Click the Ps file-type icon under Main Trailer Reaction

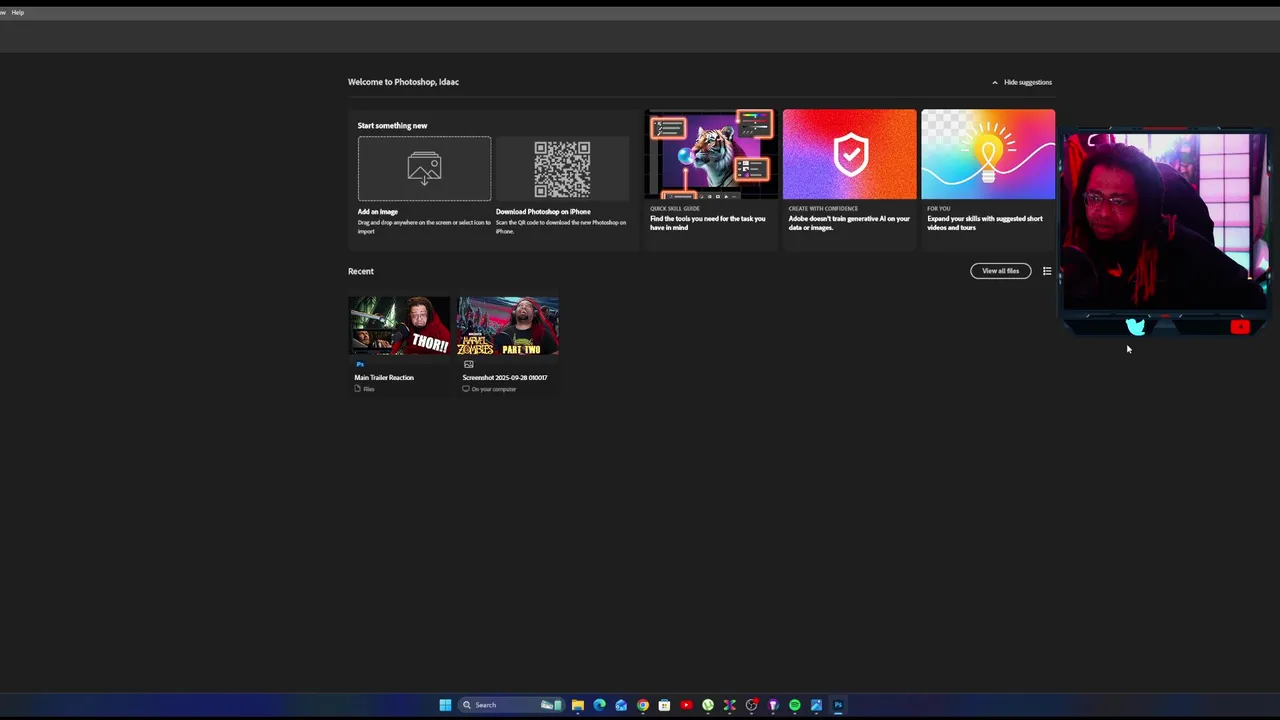pos(360,365)
